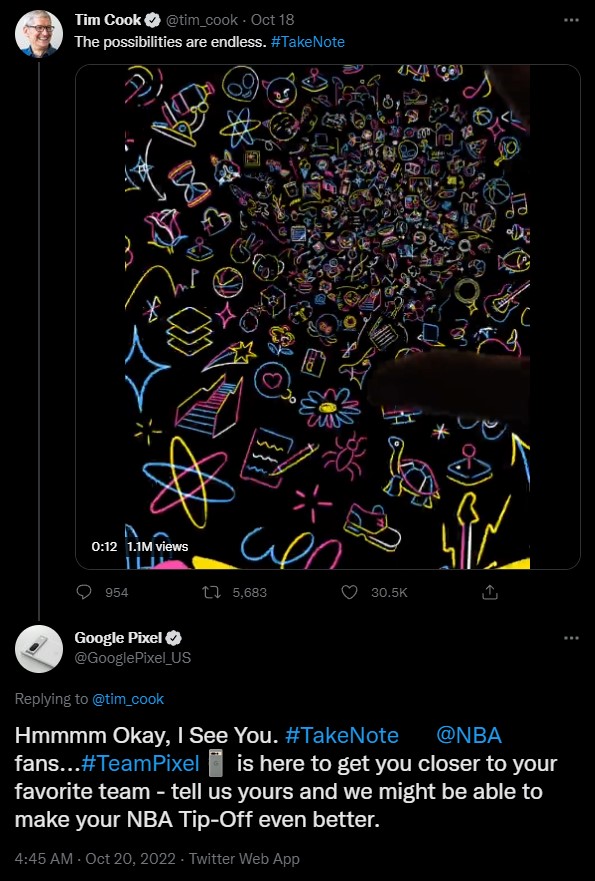Viewport: 595px width, 881px height.
Task: Click the Oct 18 tweet date
Action: [272, 20]
